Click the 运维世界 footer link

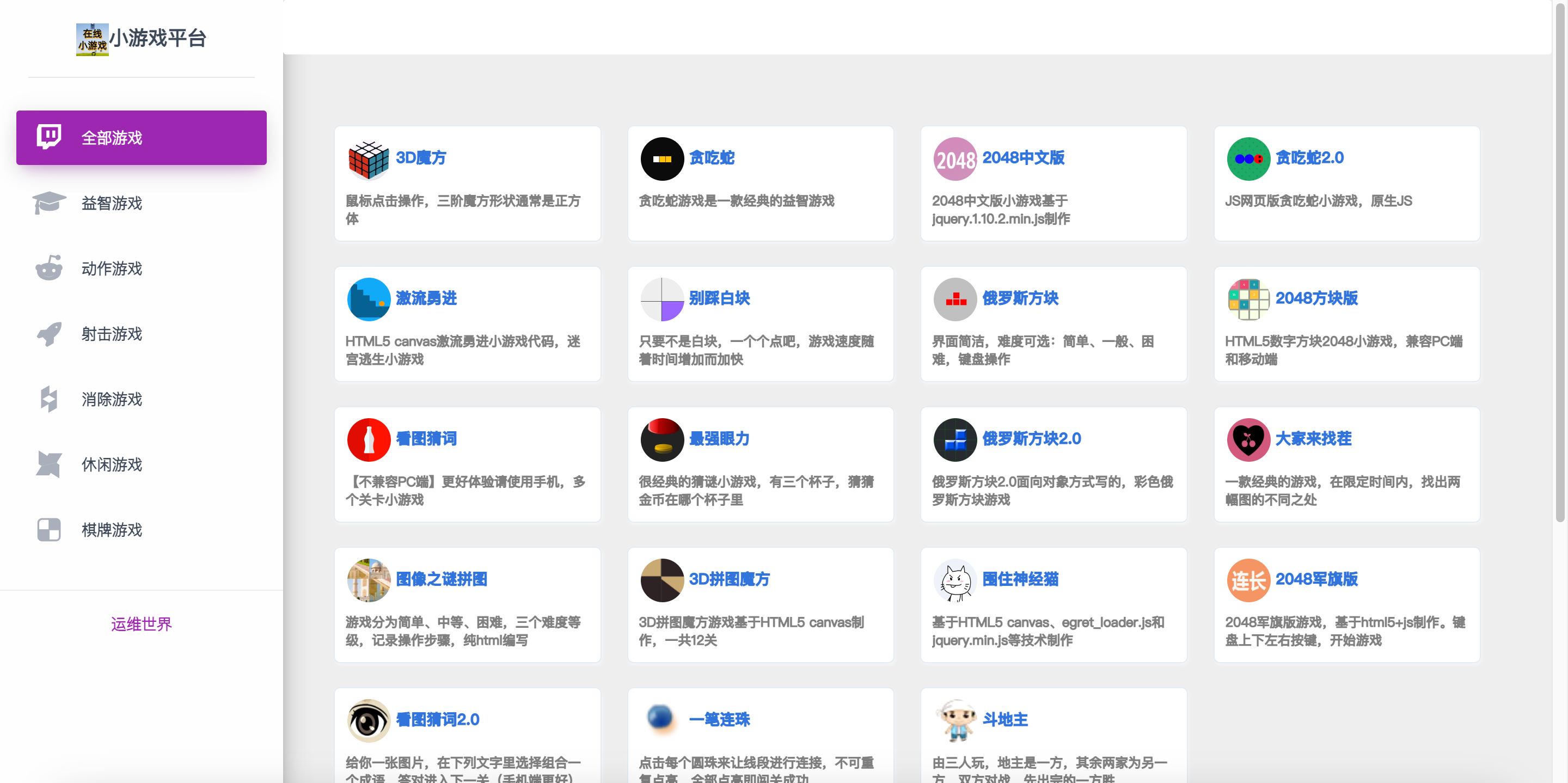click(141, 624)
